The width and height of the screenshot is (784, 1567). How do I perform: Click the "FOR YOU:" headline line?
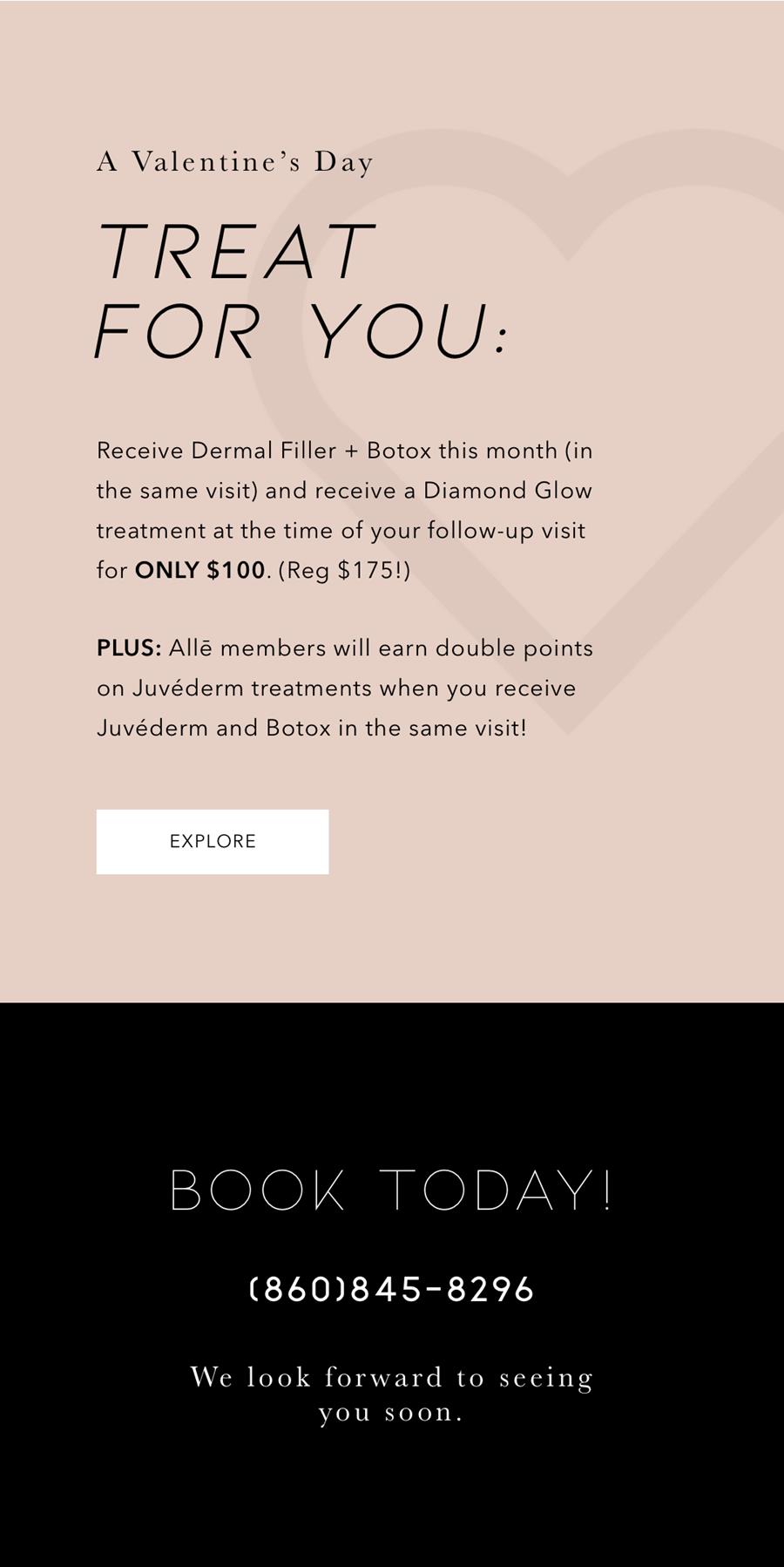coord(301,331)
